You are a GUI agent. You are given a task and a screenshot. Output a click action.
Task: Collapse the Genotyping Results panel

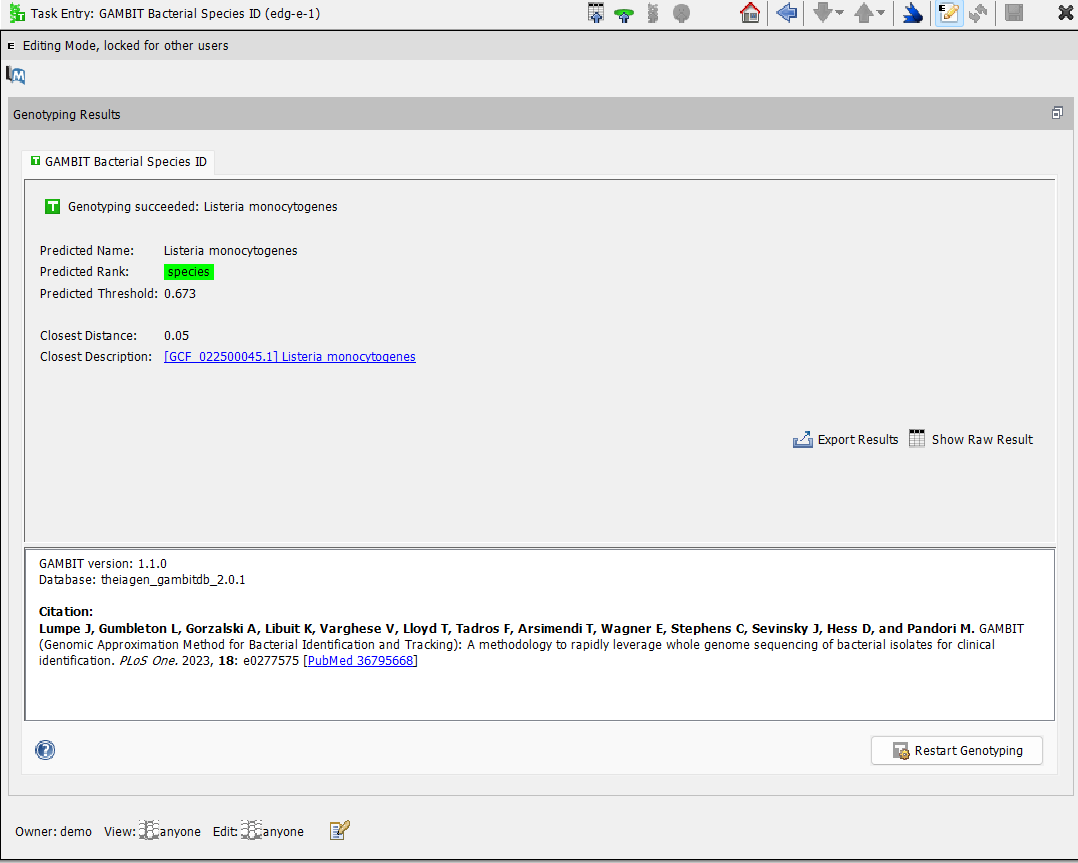pos(1057,114)
